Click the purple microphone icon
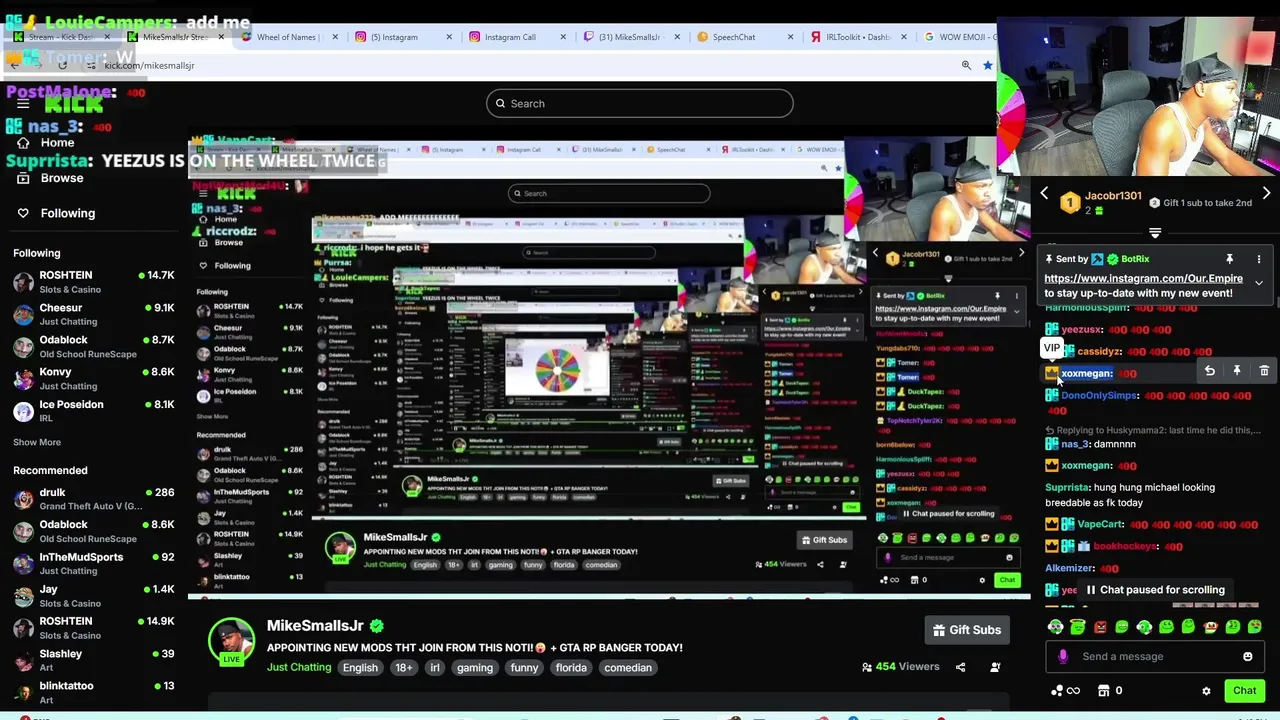 click(x=1062, y=657)
